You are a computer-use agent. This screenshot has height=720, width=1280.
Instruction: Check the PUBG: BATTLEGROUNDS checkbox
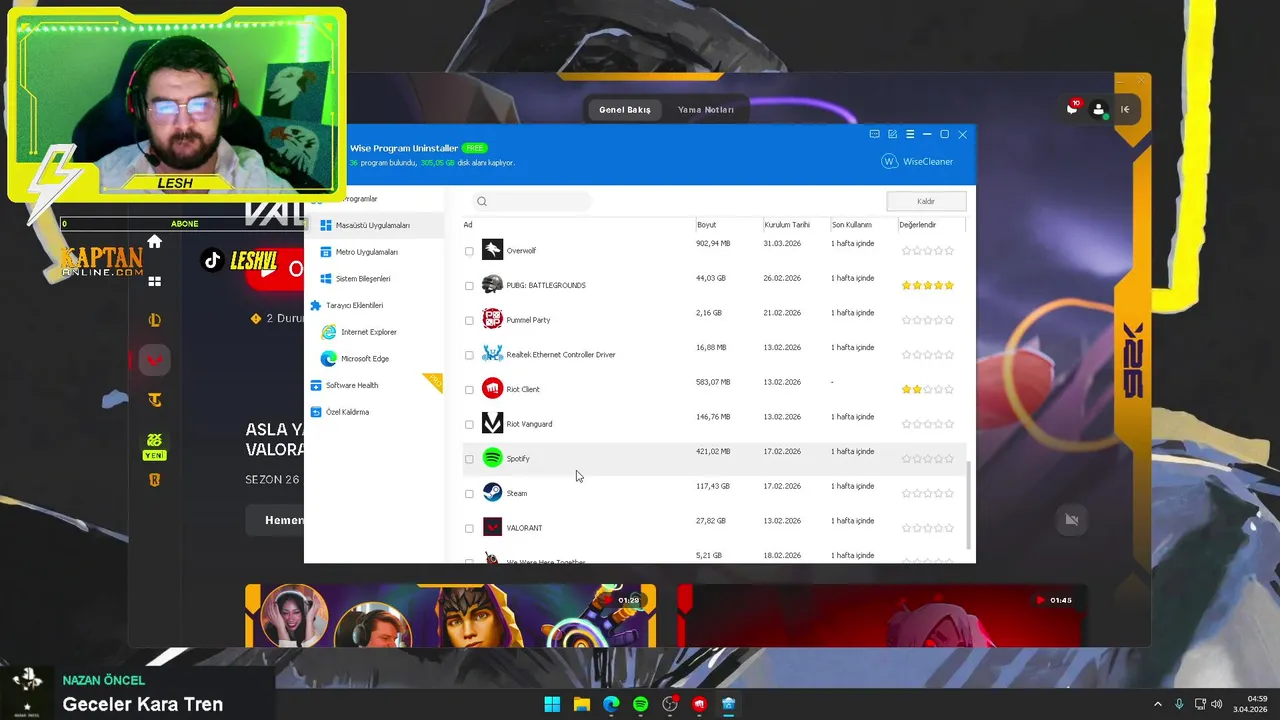pyautogui.click(x=469, y=286)
